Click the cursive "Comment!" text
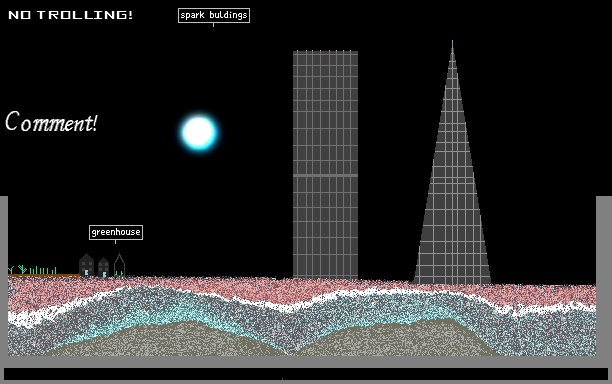 51,121
